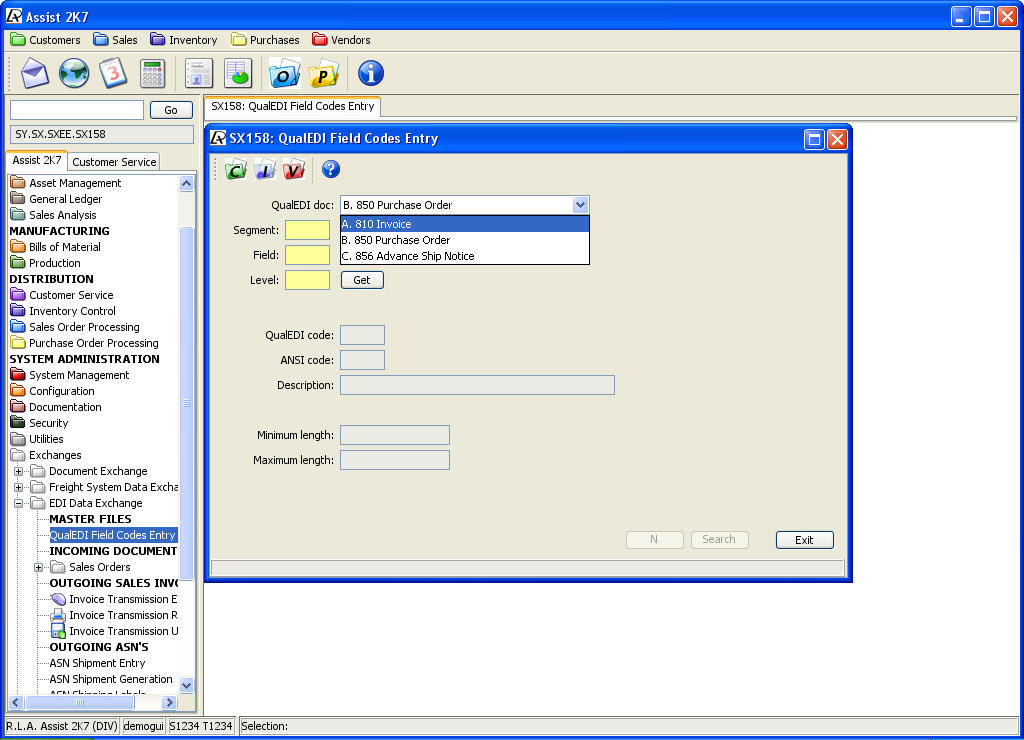1024x740 pixels.
Task: Click the Field input box
Action: (308, 255)
